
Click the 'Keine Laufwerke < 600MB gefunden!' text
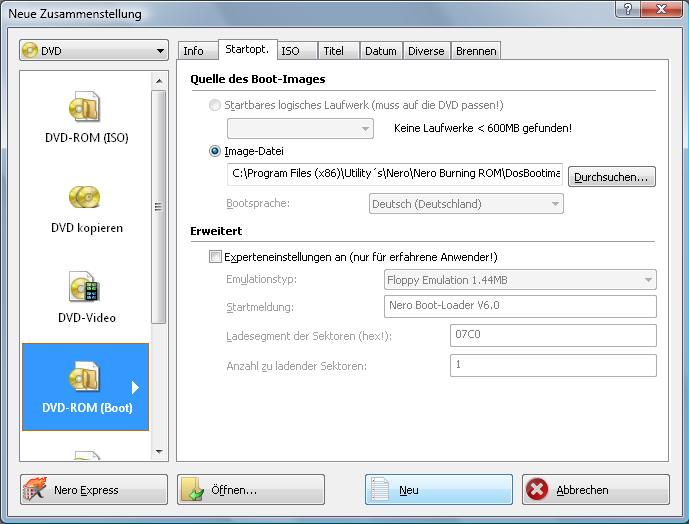tap(483, 128)
